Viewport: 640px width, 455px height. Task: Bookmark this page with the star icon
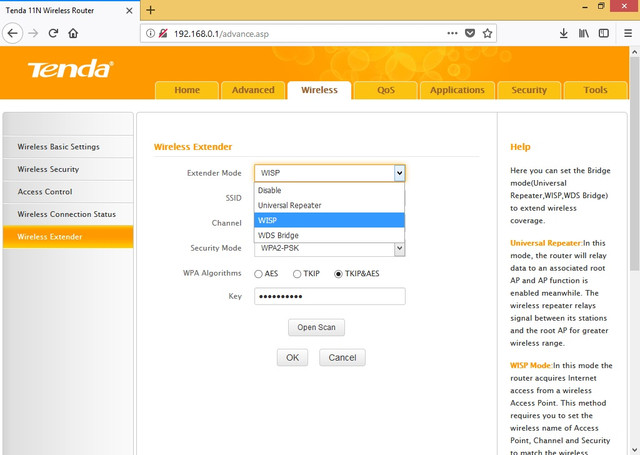(x=487, y=33)
